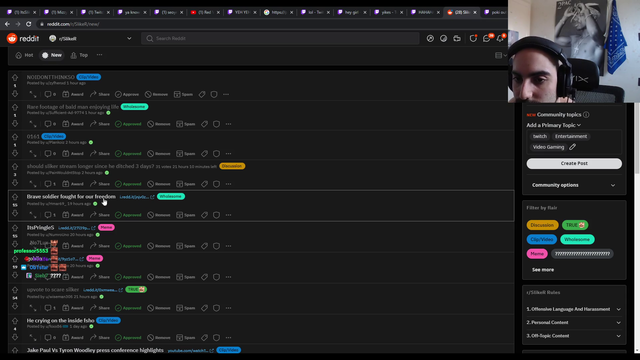640x360 pixels.
Task: Remove the ItsPringleS post
Action: tap(159, 246)
